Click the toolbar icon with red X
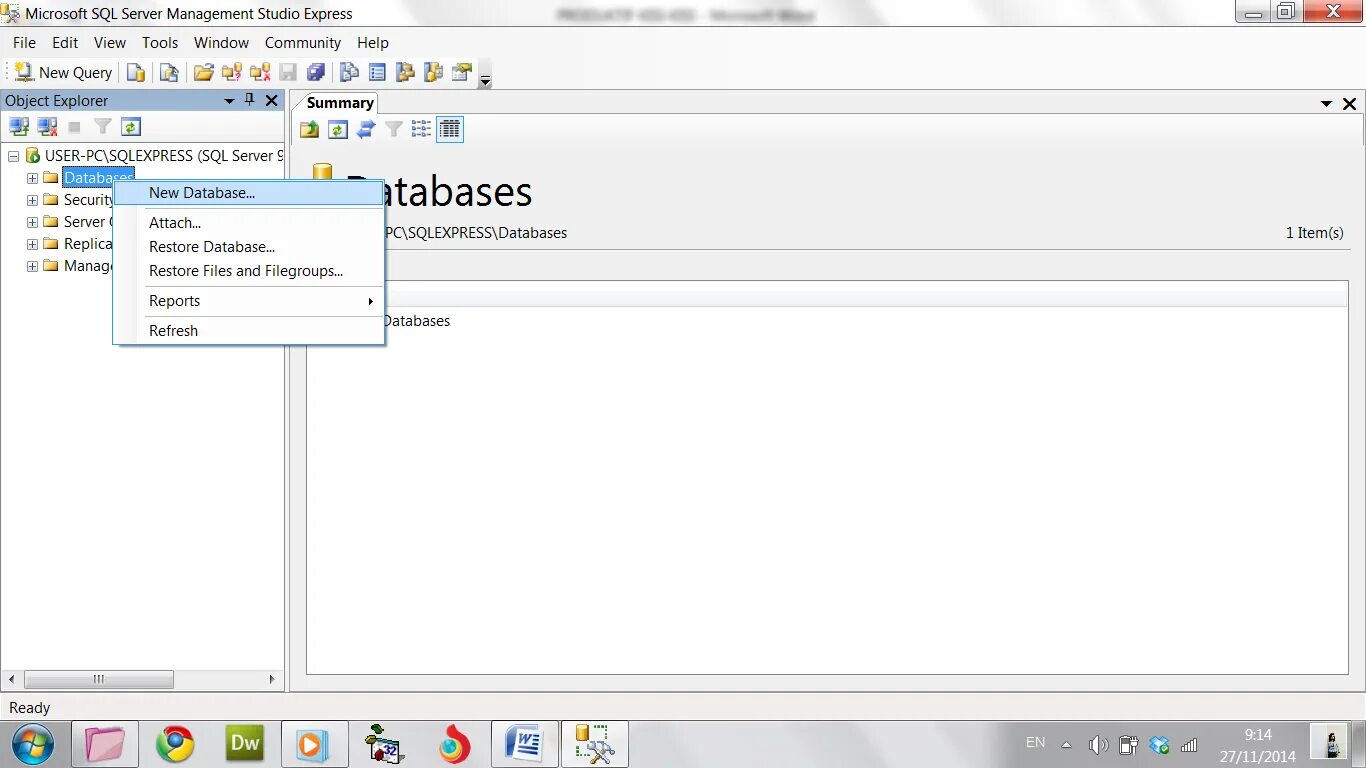 tap(260, 72)
